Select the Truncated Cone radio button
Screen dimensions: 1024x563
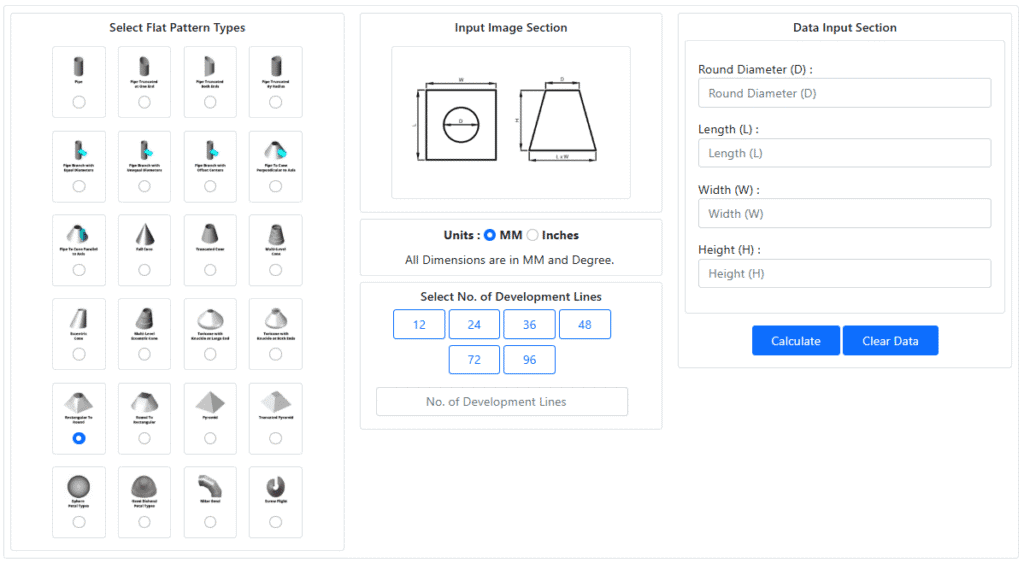pyautogui.click(x=210, y=270)
